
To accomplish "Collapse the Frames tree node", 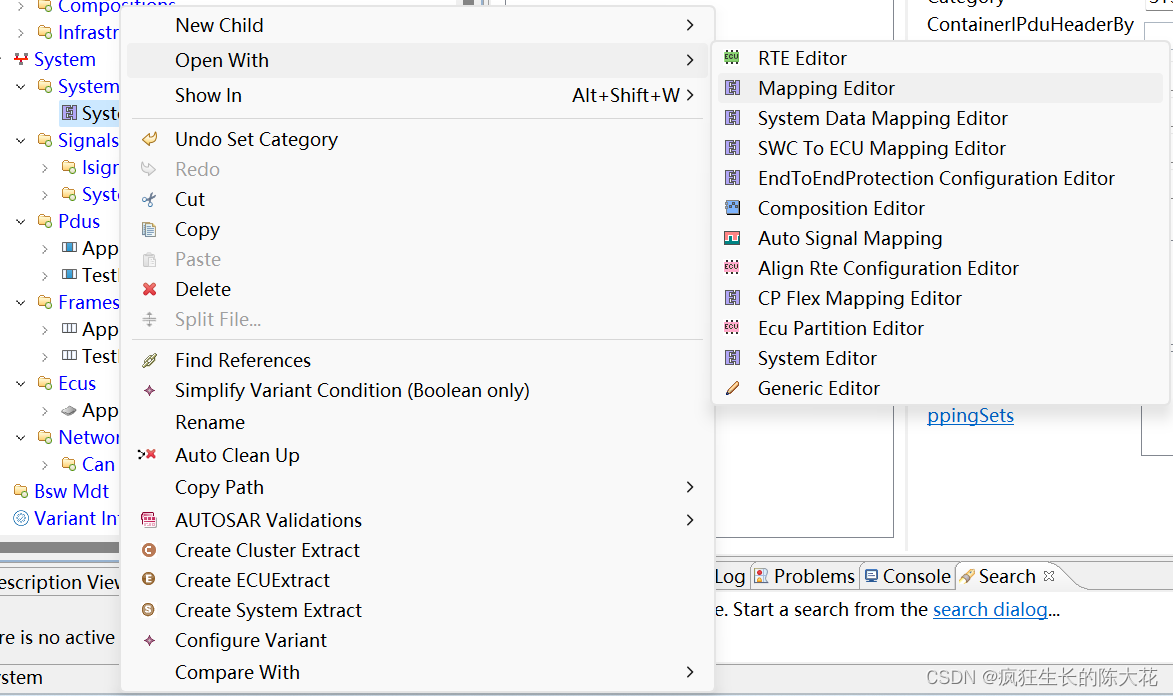I will [x=21, y=302].
